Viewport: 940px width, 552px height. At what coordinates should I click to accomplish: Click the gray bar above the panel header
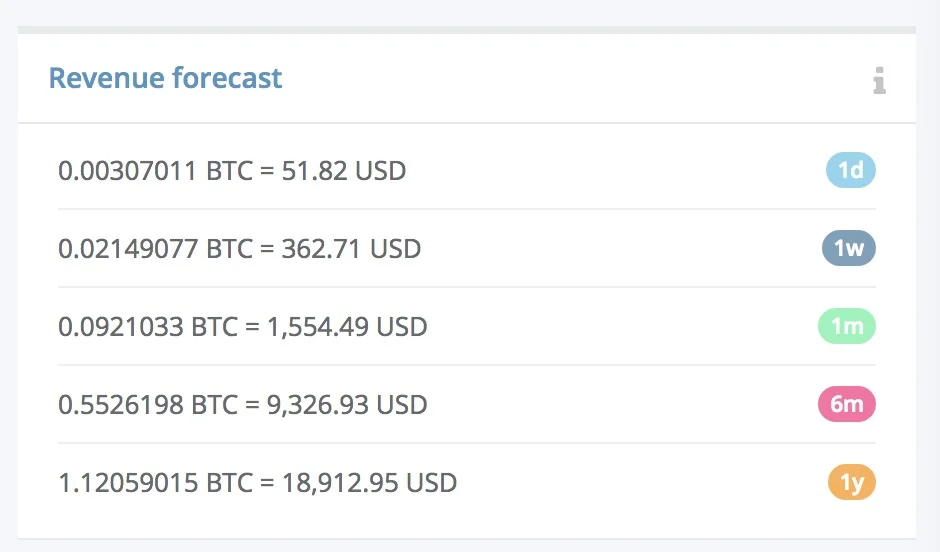tap(467, 30)
